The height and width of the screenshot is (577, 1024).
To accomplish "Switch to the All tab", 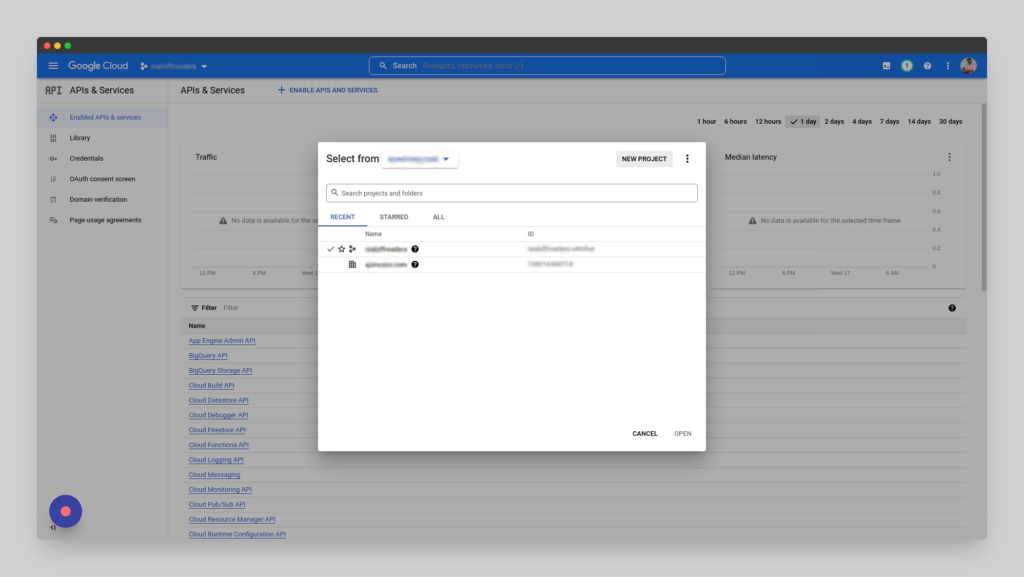I will click(438, 217).
